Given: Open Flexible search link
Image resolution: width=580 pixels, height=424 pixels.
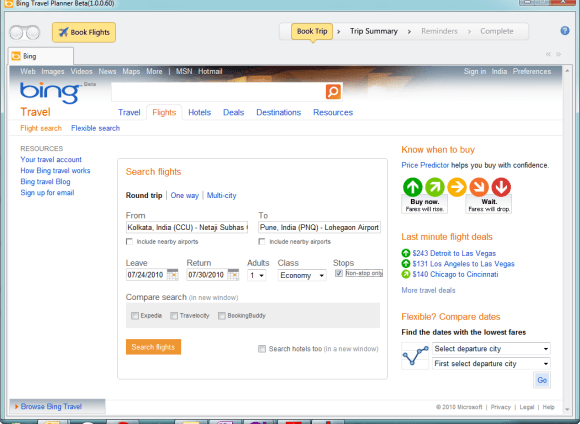Looking at the screenshot, I should click(95, 128).
